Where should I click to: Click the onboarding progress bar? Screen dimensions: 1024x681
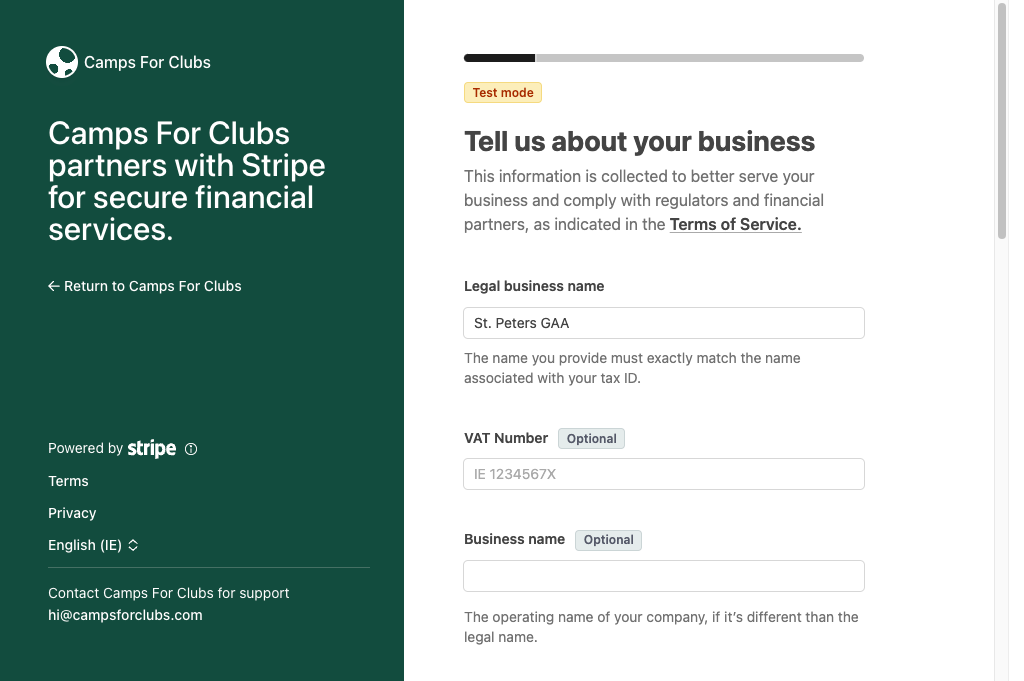[x=664, y=58]
